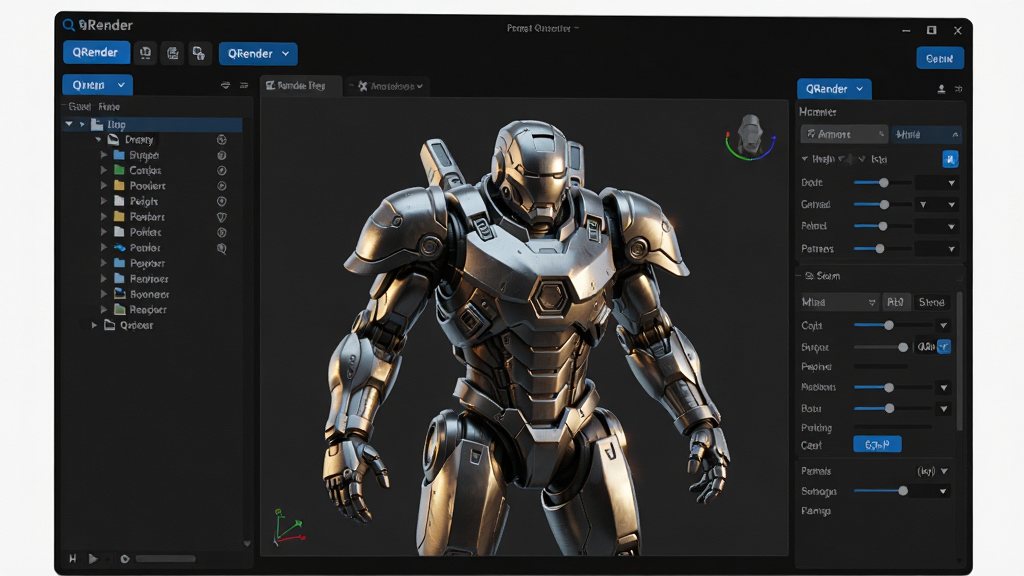Open the dropdown arrow on the Sorioge row
Viewport: 1024px width, 576px height.
click(x=943, y=491)
